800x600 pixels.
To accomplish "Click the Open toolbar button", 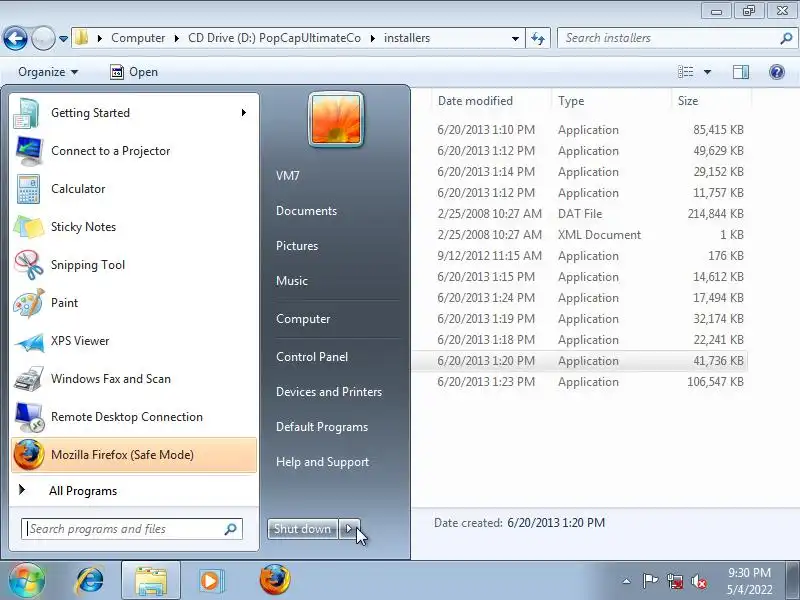I will coord(134,72).
